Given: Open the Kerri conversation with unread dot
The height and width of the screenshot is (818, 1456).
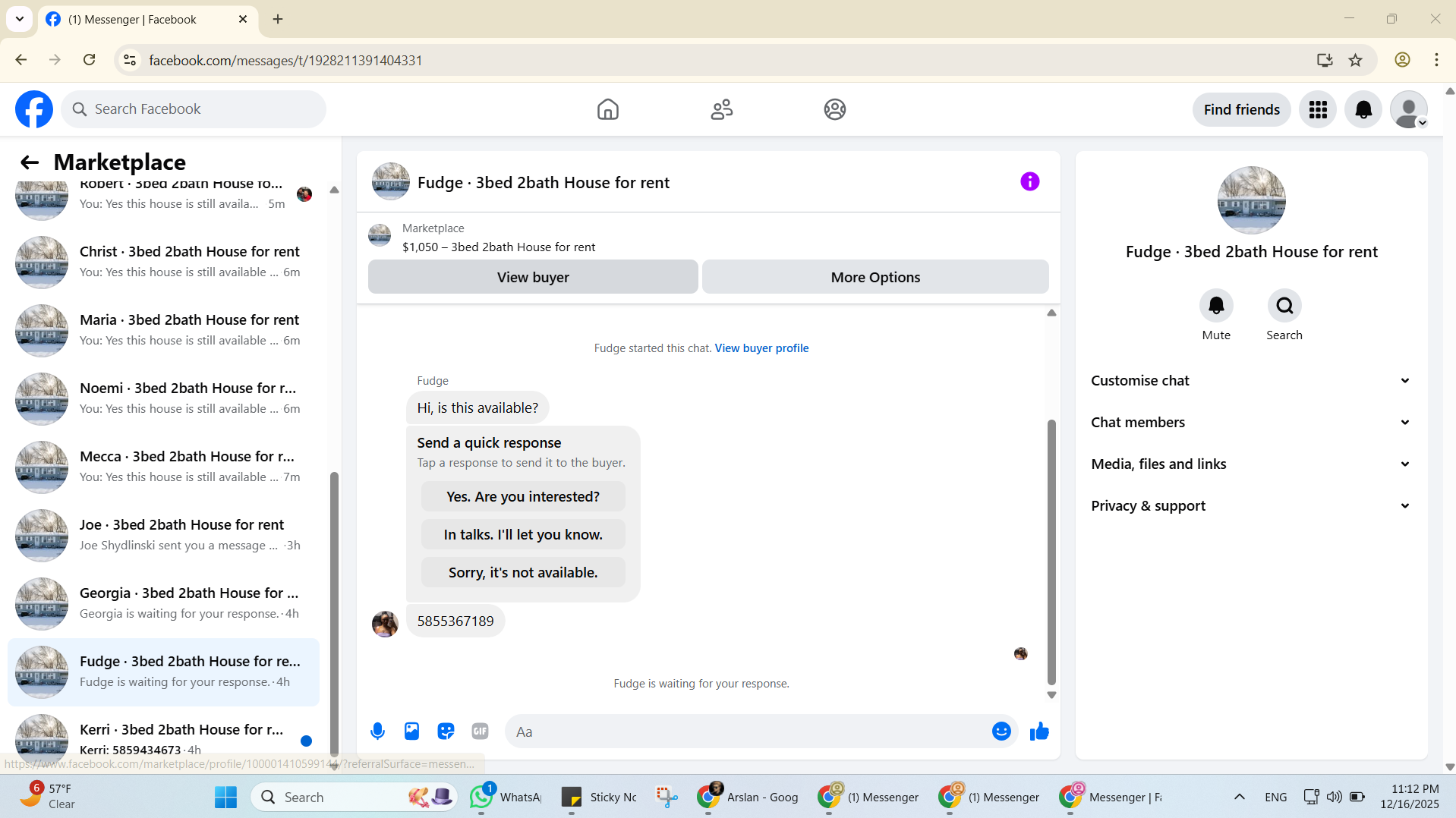Looking at the screenshot, I should 163,738.
